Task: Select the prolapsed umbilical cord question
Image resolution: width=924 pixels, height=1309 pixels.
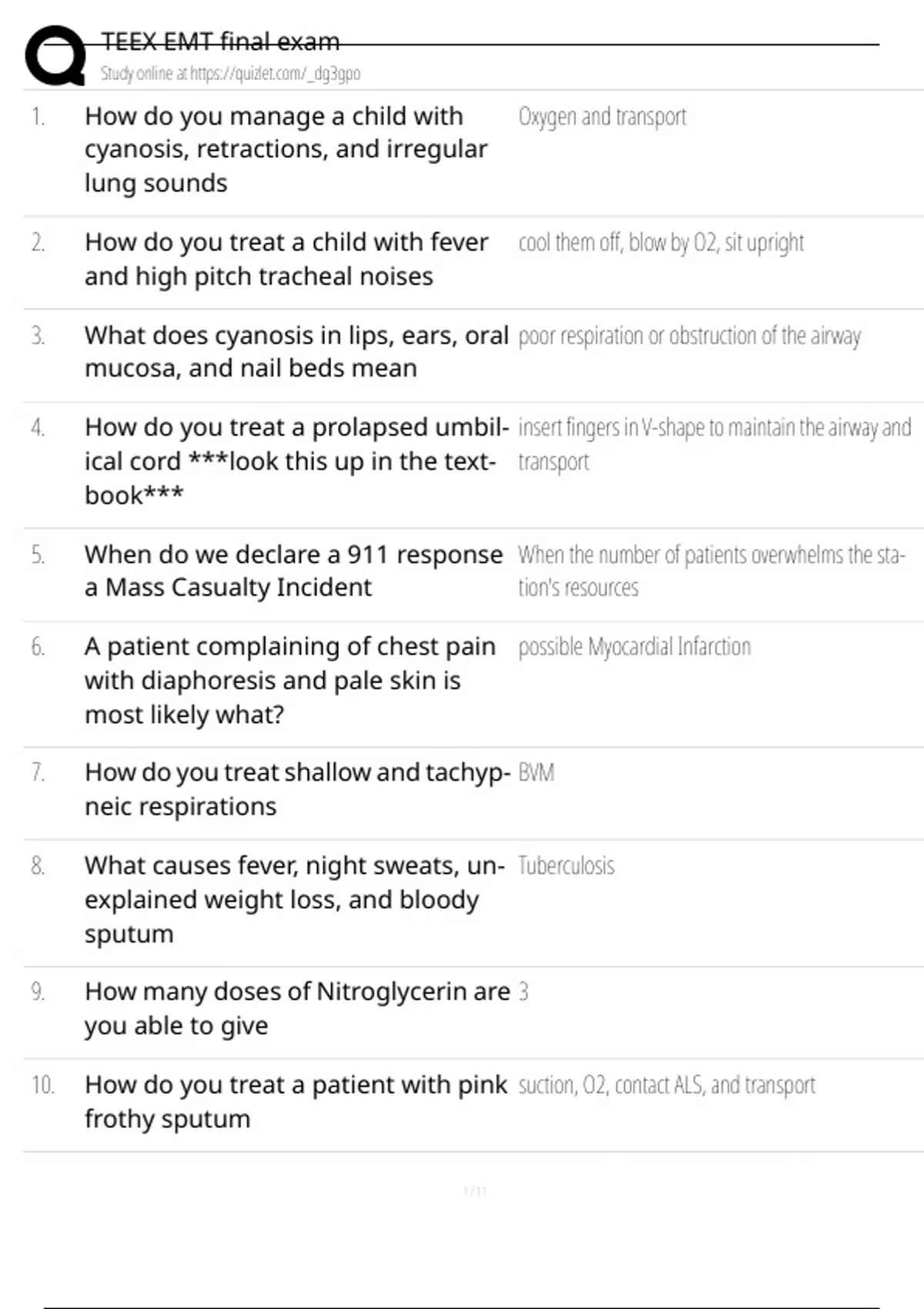Action: pyautogui.click(x=296, y=461)
